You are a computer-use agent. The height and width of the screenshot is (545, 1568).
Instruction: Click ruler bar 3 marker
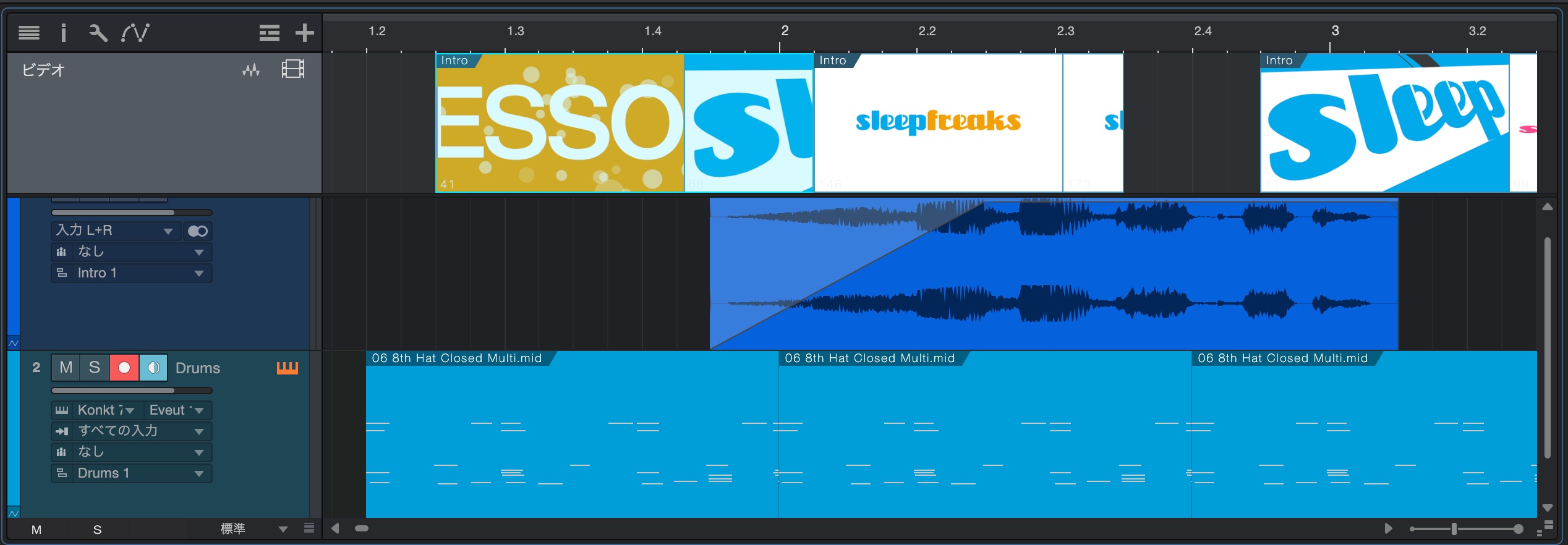pyautogui.click(x=1335, y=31)
